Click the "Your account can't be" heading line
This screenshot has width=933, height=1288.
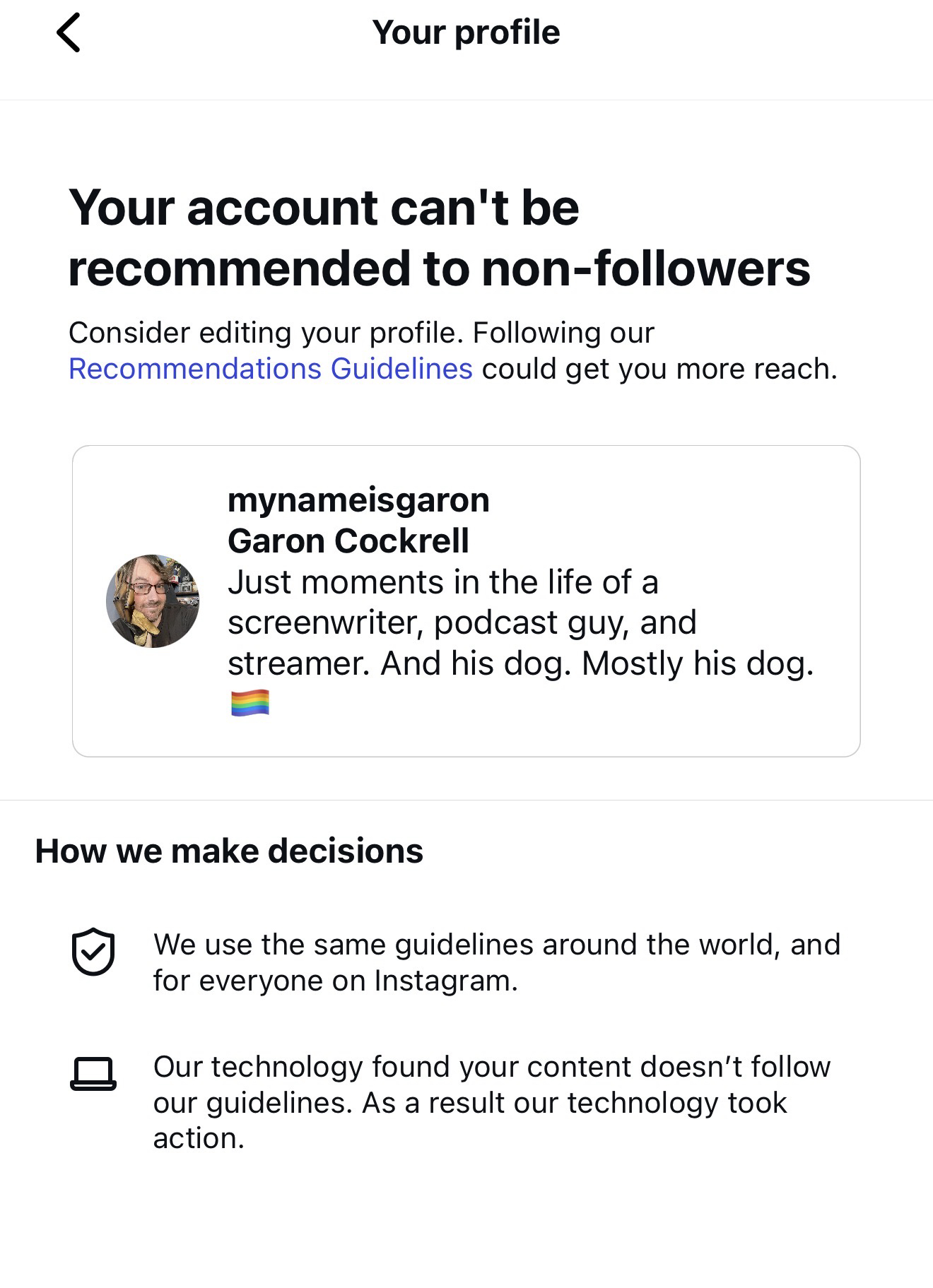pyautogui.click(x=324, y=208)
